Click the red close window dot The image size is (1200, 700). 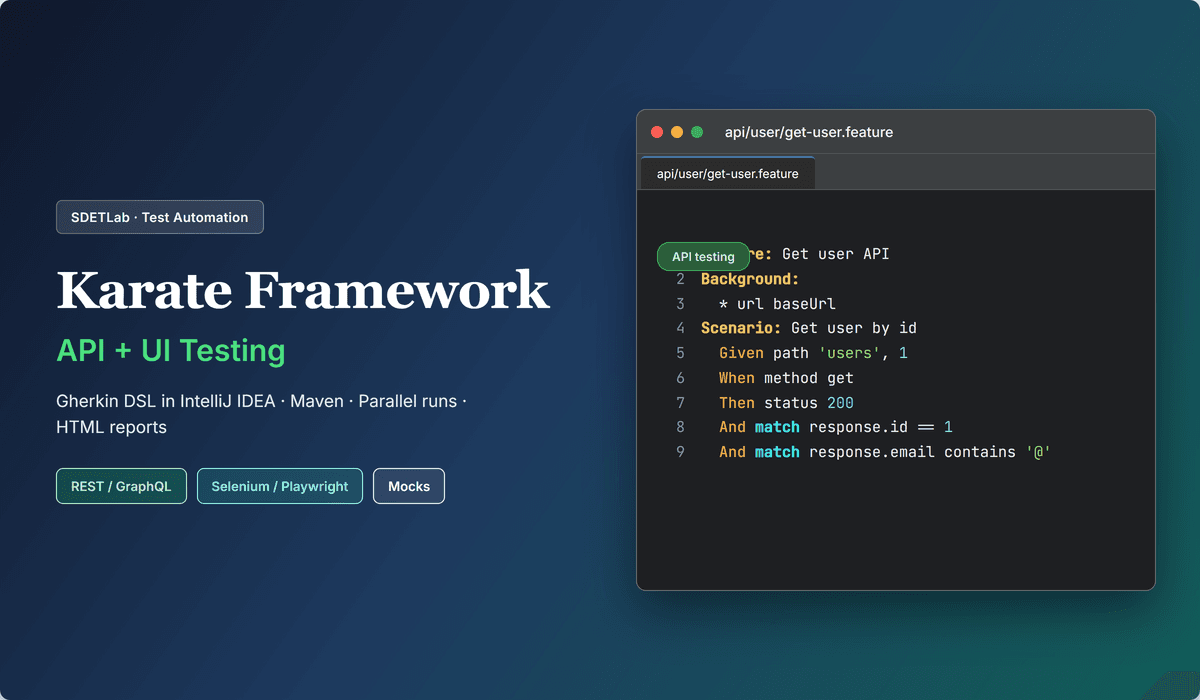[x=657, y=132]
